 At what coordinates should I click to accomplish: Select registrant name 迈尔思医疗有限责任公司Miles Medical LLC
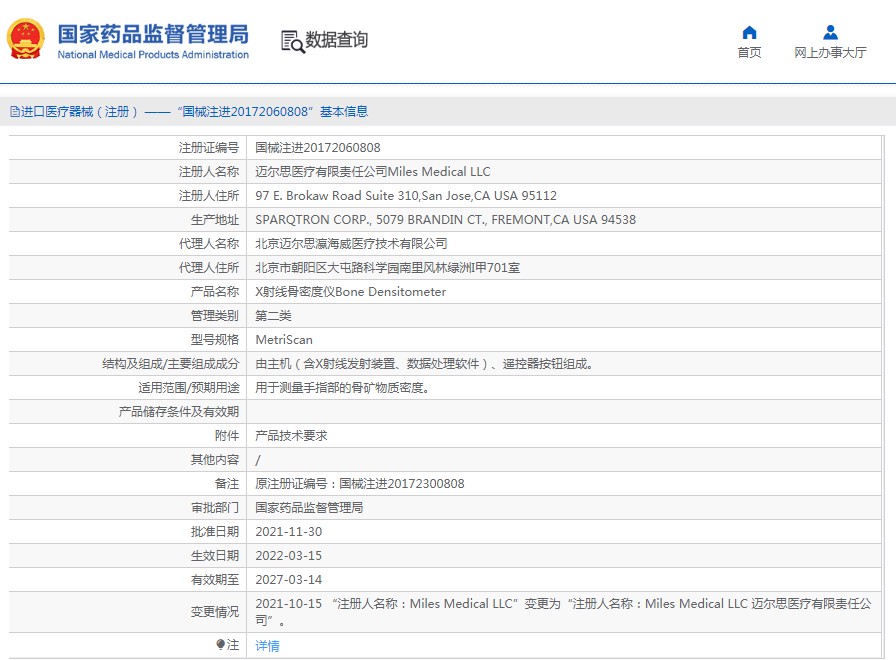pyautogui.click(x=373, y=172)
